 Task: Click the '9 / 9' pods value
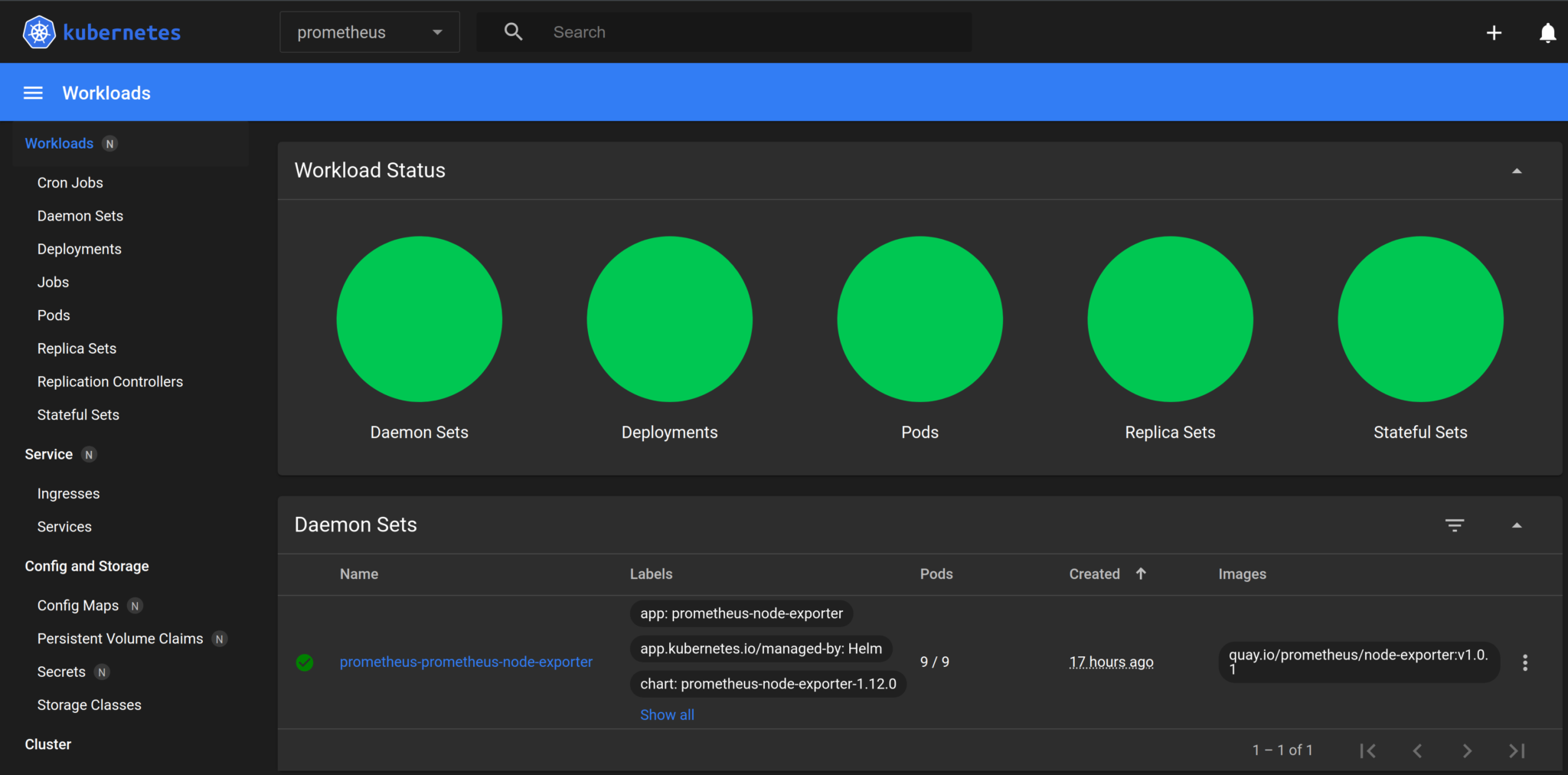(x=935, y=662)
